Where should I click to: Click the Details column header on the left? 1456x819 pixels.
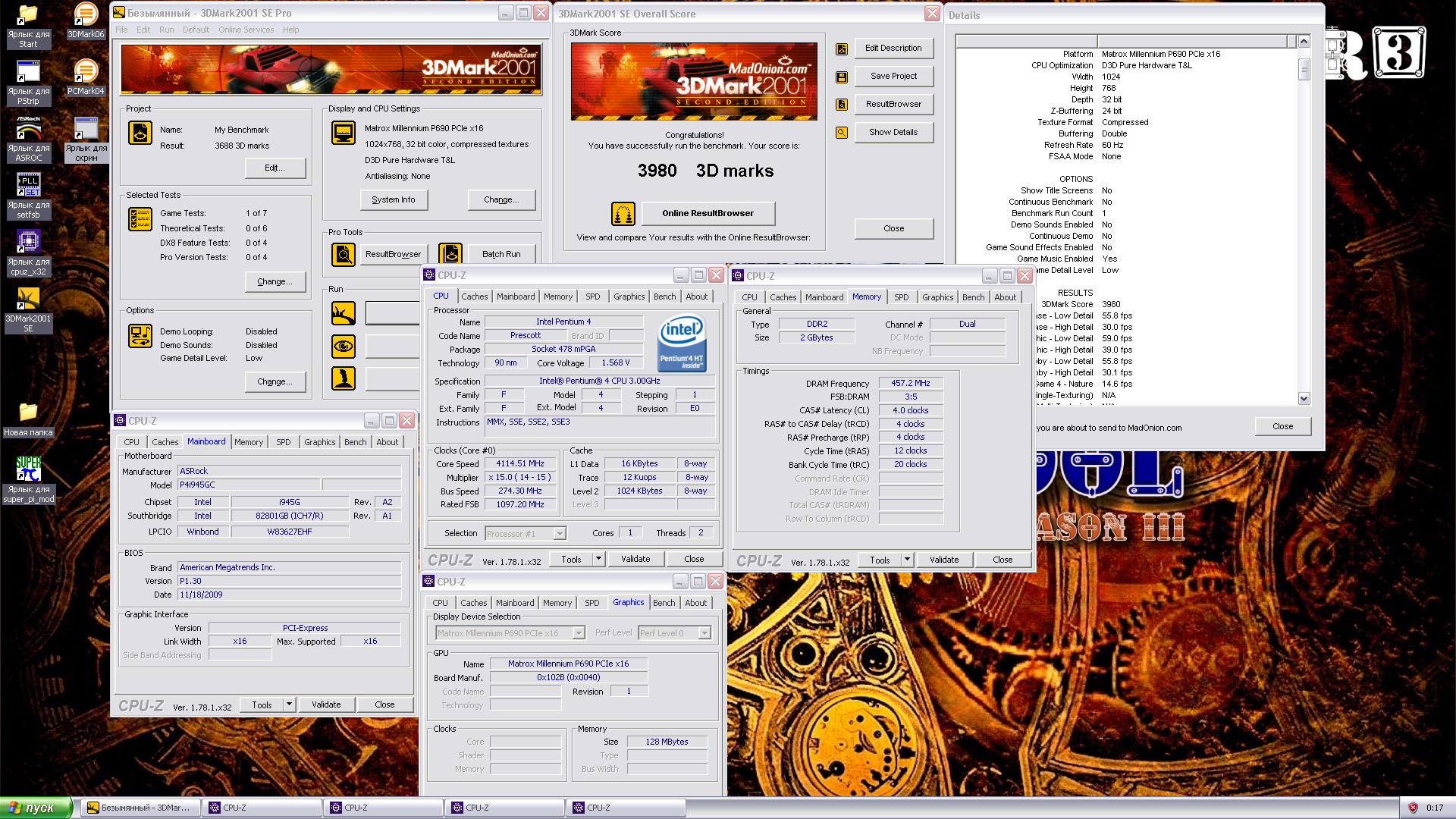pos(1026,42)
